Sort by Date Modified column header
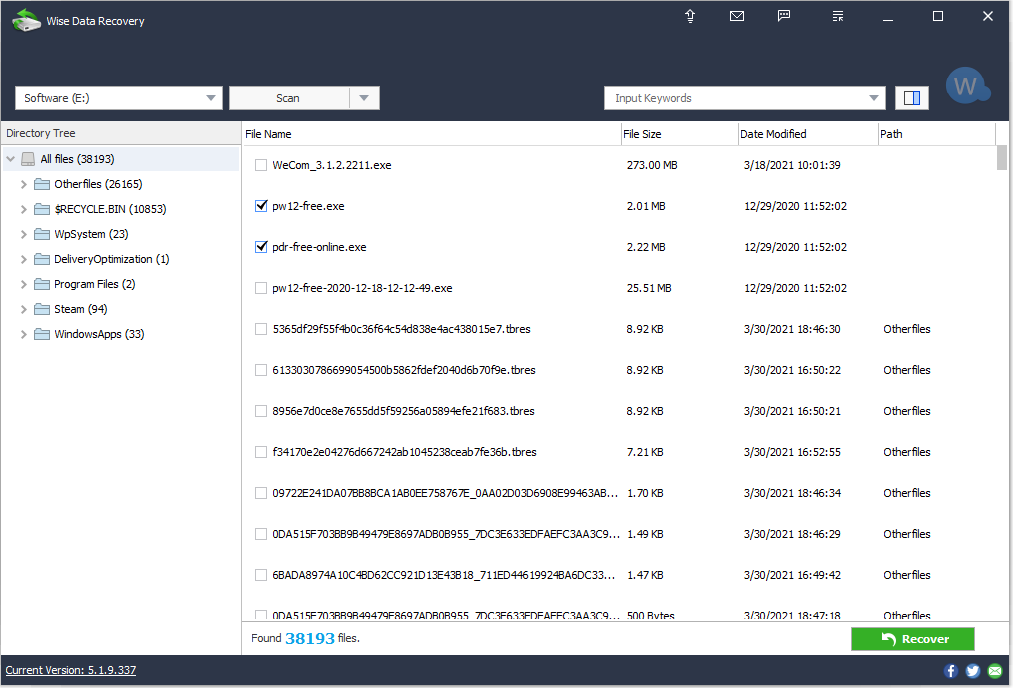This screenshot has height=688, width=1013. tap(808, 134)
